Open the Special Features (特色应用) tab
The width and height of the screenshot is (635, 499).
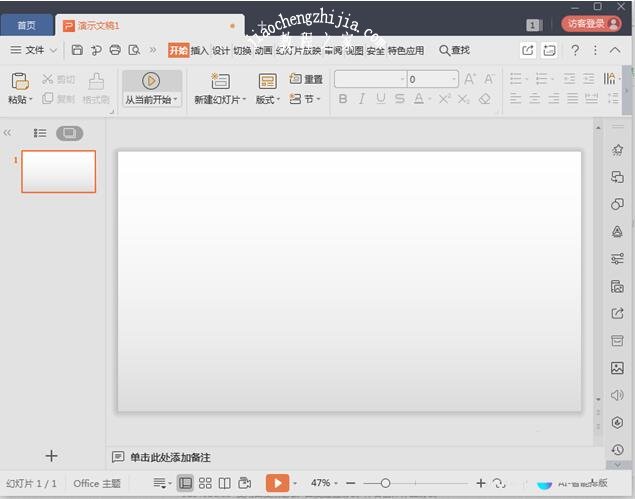pyautogui.click(x=406, y=50)
